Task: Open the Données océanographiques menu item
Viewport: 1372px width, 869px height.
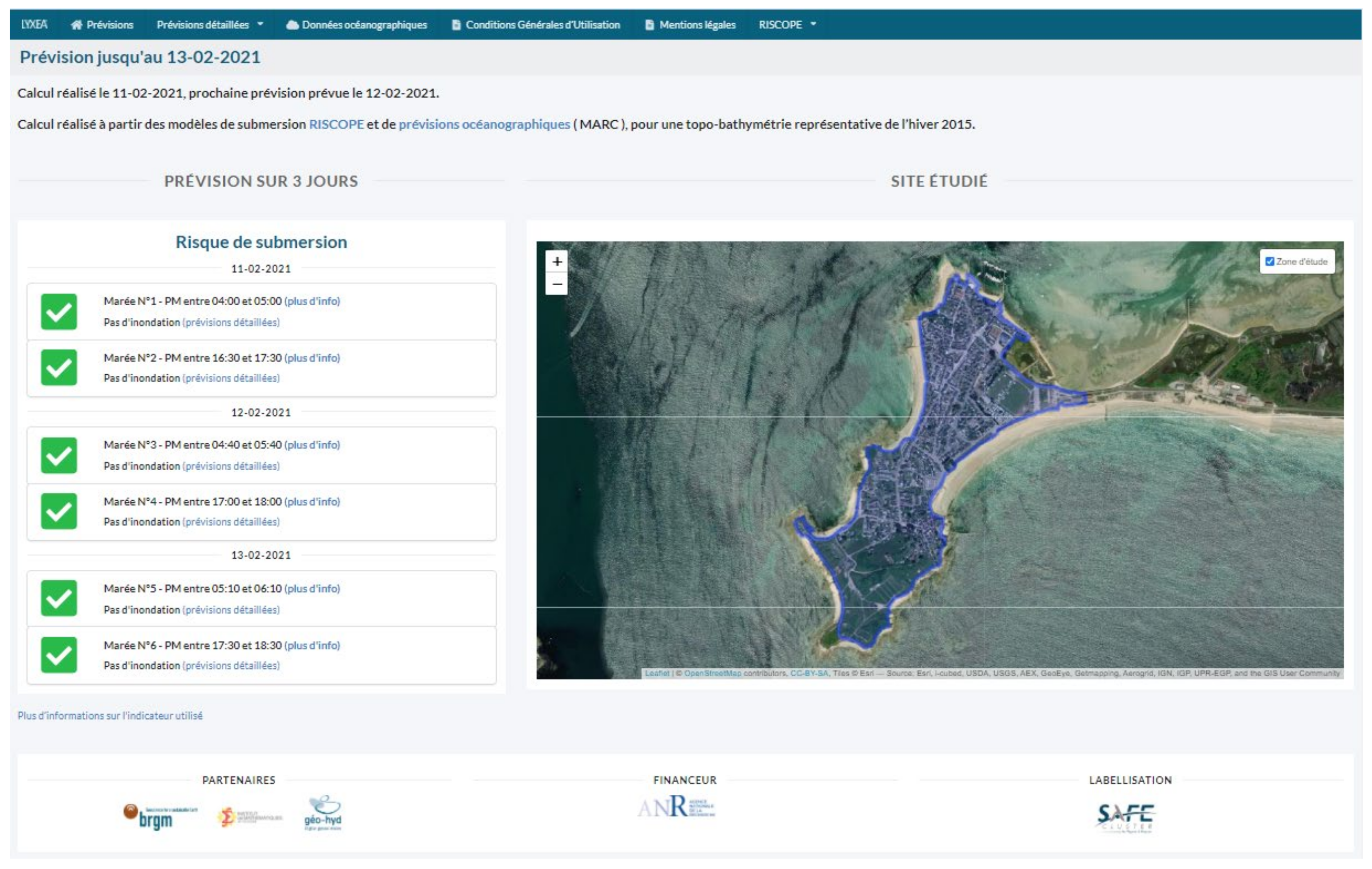Action: [x=357, y=24]
